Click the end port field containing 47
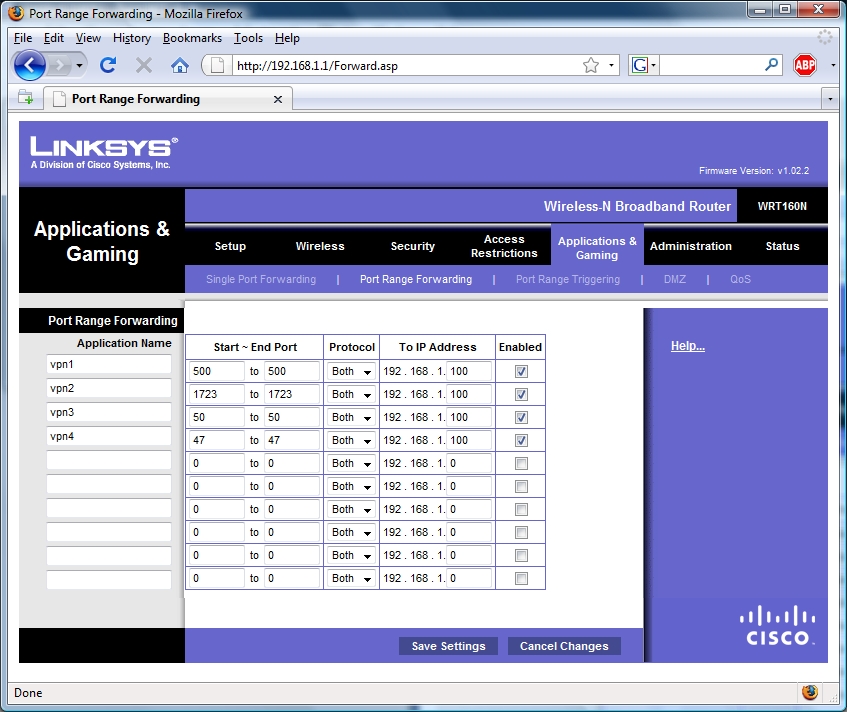The height and width of the screenshot is (712, 847). (x=292, y=440)
